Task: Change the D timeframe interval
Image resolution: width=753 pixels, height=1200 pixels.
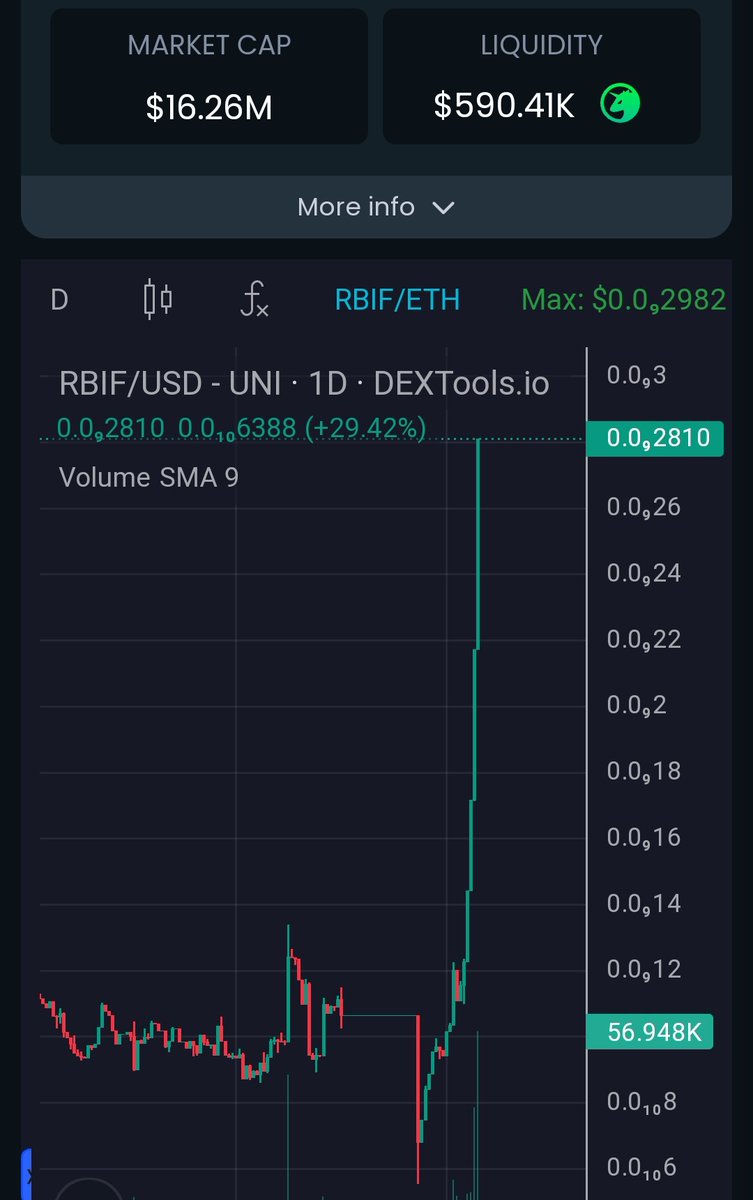Action: [59, 299]
